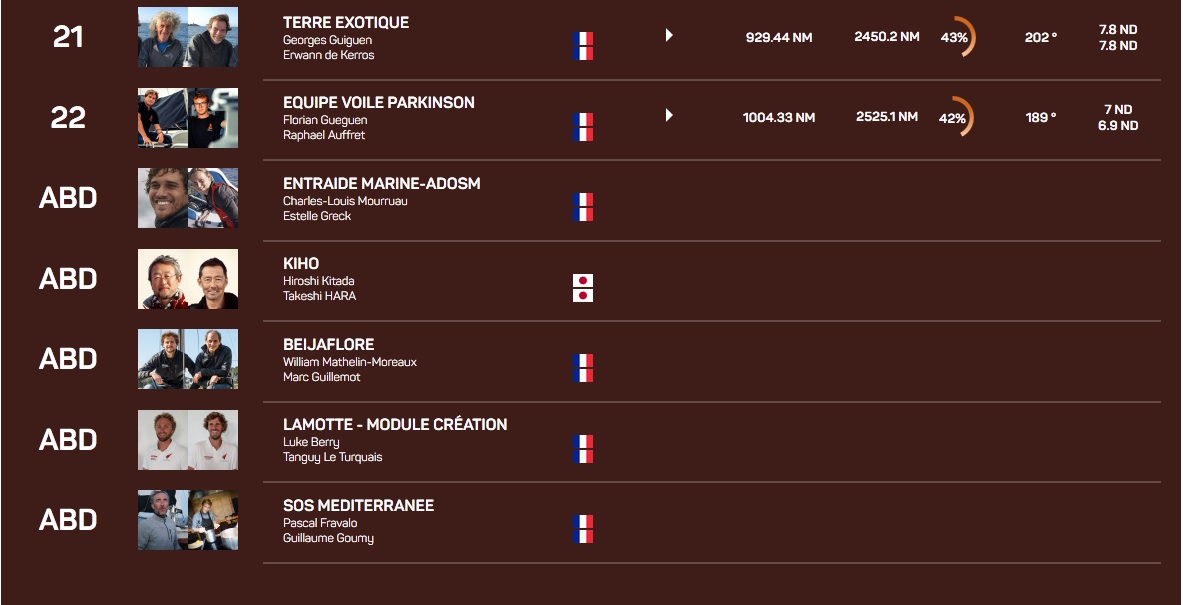Viewport: 1183px width, 605px height.
Task: Click the 43% progress ring
Action: 956,37
